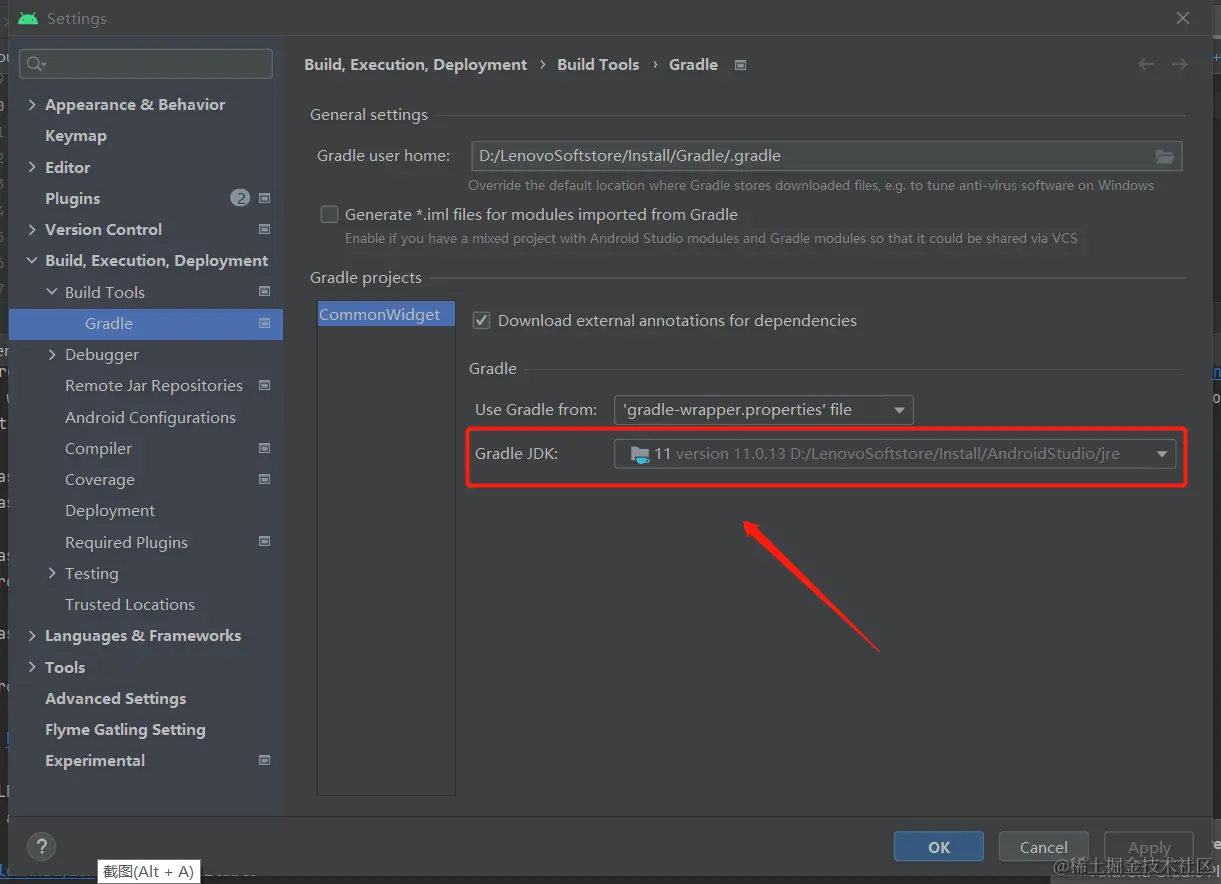
Task: Open the Gradle JDK dropdown
Action: tap(895, 454)
